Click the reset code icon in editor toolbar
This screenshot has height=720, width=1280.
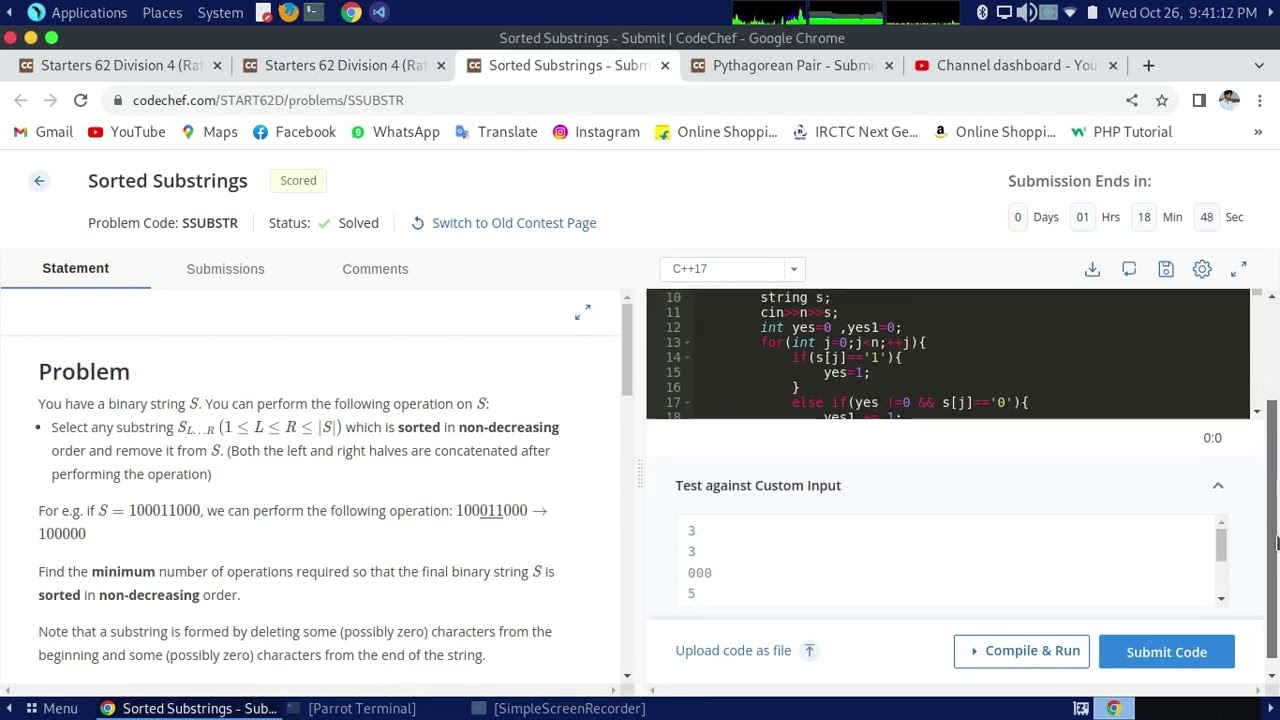pyautogui.click(x=1129, y=269)
